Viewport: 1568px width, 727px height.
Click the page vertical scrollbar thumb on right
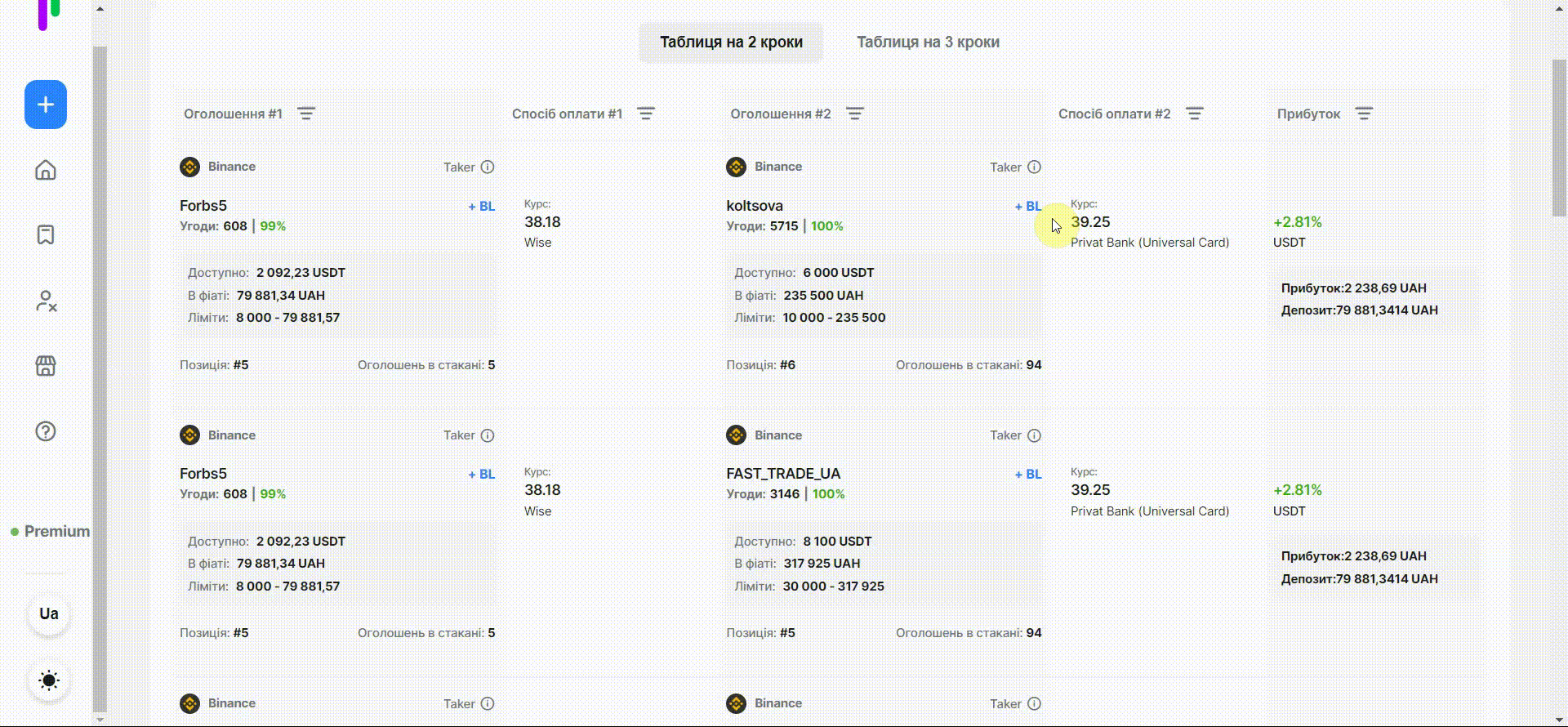point(1559,137)
